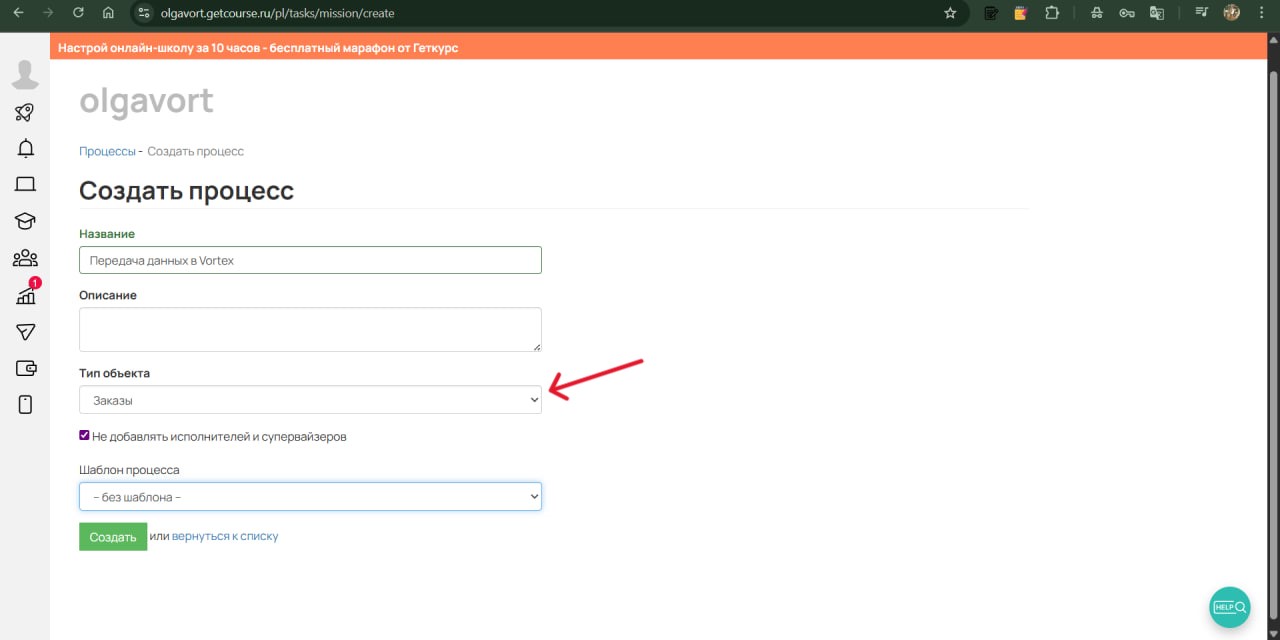
Task: Open the mobile phone icon in sidebar
Action: [x=25, y=404]
